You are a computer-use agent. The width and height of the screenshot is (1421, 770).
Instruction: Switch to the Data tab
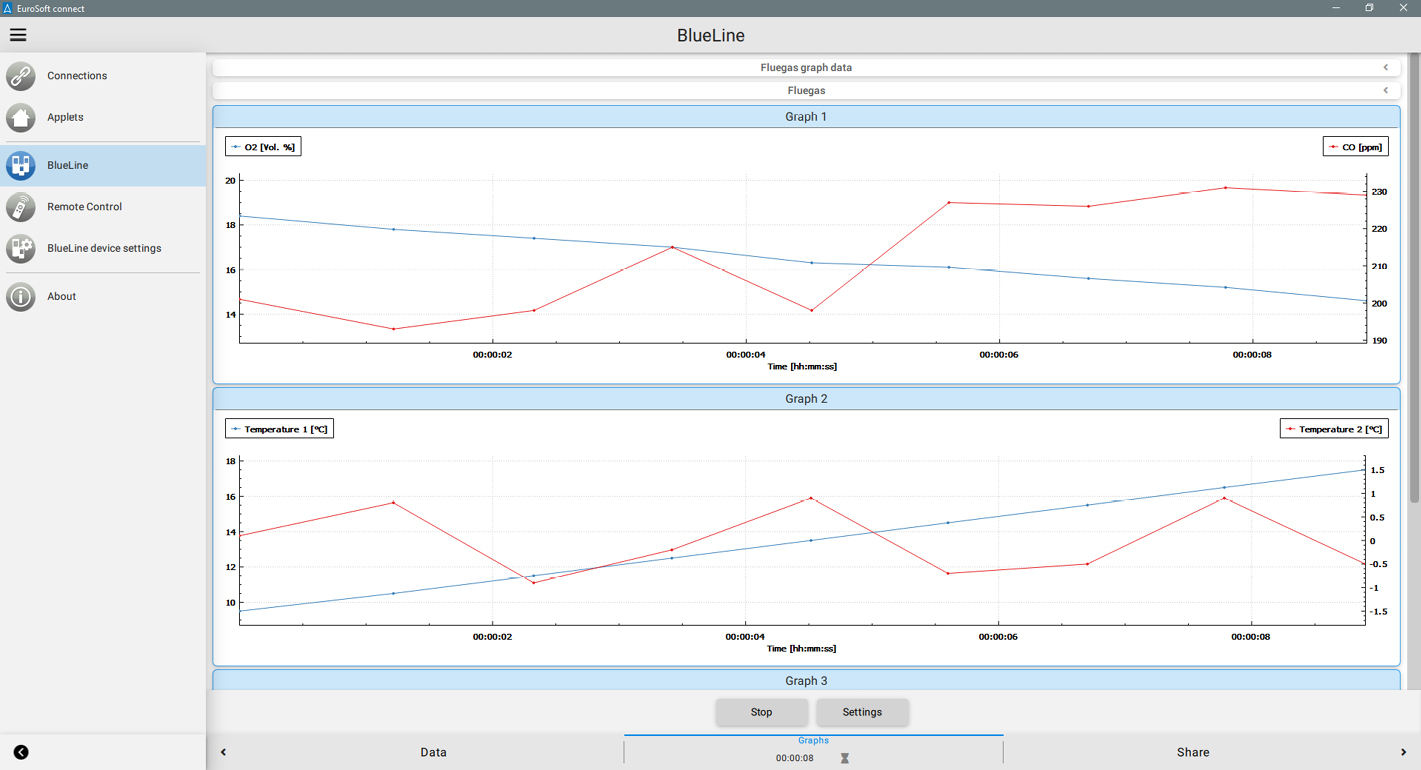point(433,752)
